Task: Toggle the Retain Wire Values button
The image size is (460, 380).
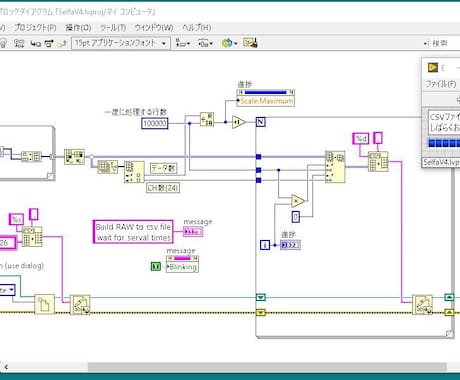Action: [19, 43]
